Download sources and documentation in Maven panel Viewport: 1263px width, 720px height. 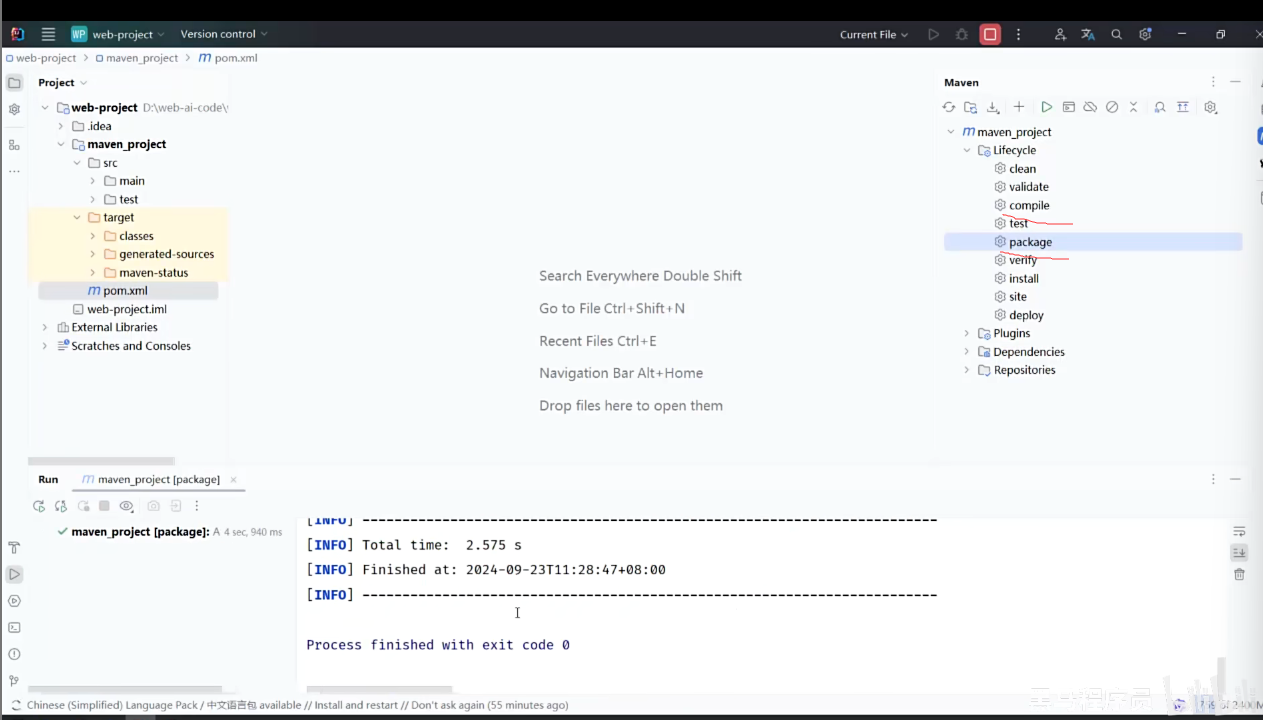(993, 107)
